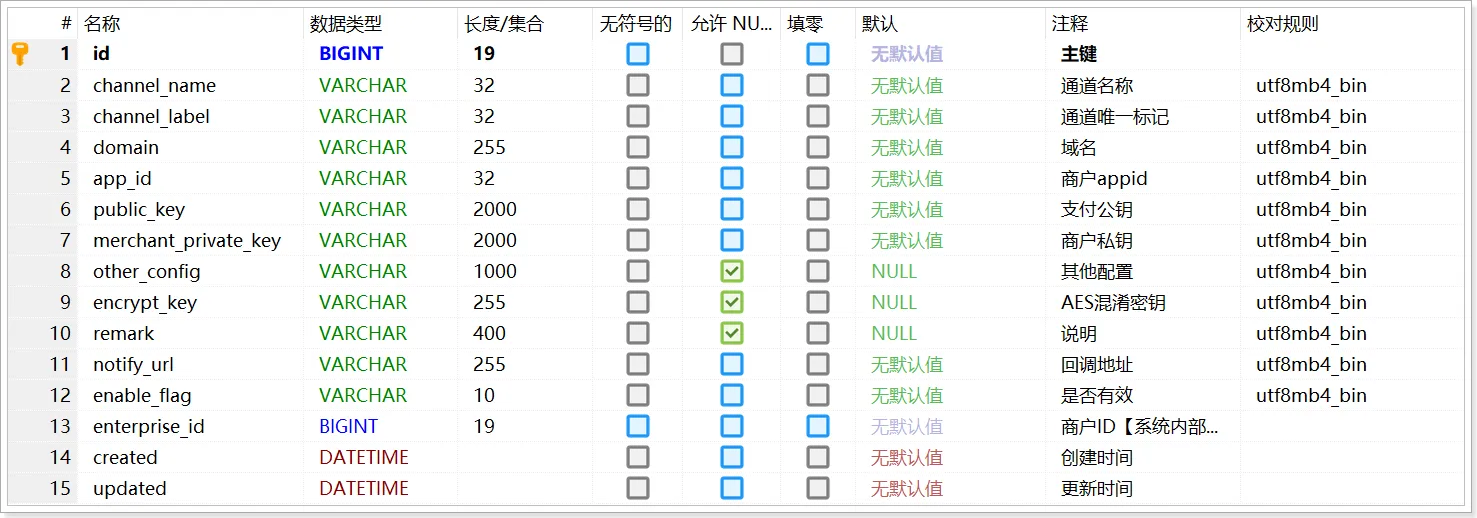This screenshot has height=518, width=1477.
Task: Uncheck allow NULL for encrypt_key
Action: (x=732, y=302)
